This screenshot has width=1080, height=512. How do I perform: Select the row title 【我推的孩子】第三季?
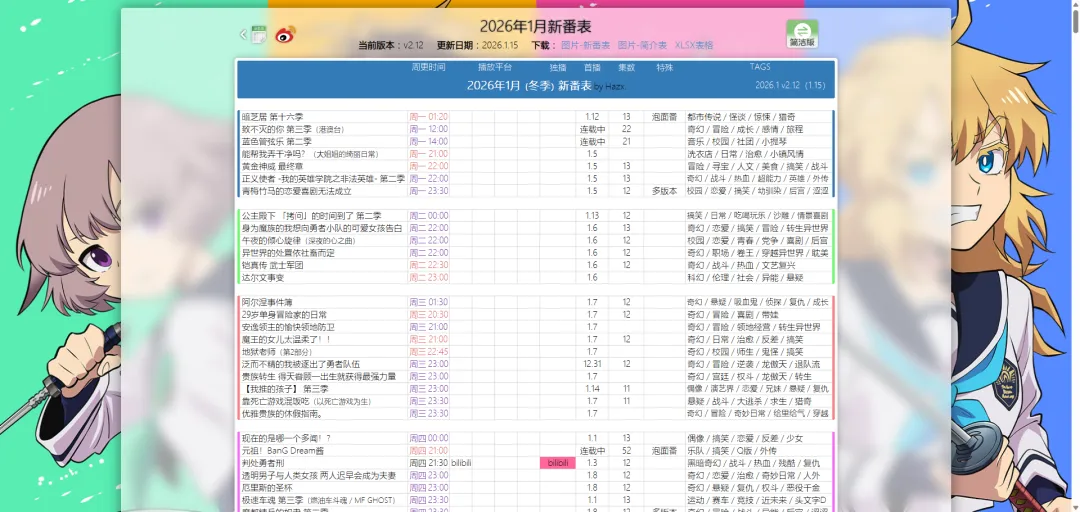coord(285,389)
